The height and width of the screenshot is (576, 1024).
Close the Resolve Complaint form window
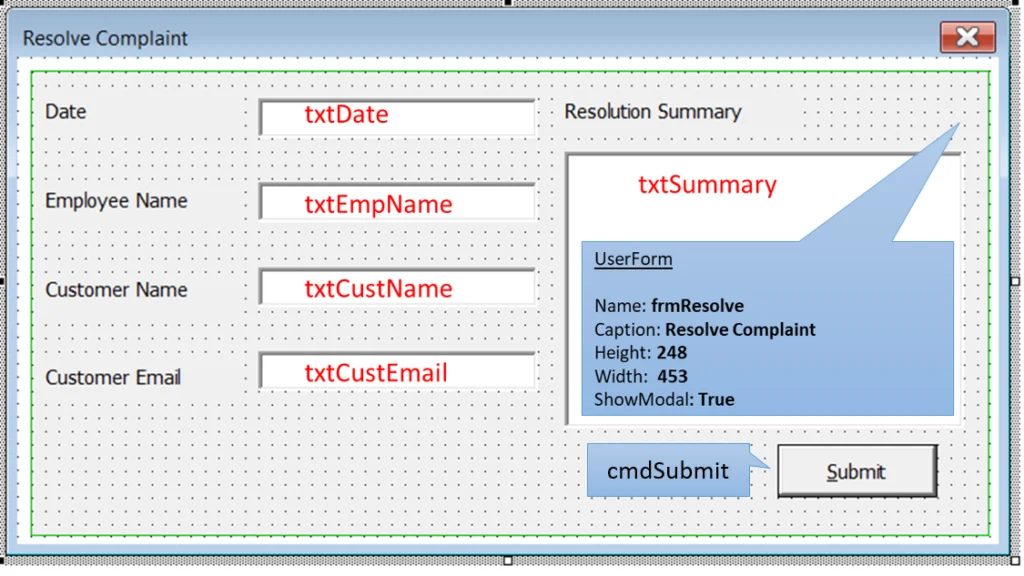point(967,38)
